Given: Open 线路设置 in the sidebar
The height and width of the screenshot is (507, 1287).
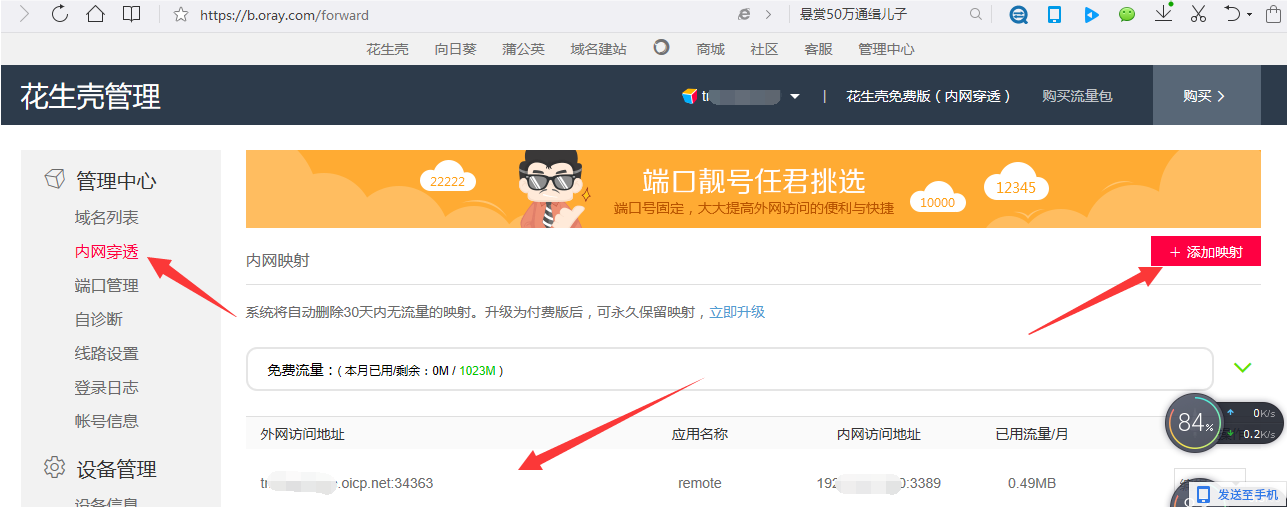Looking at the screenshot, I should click(x=107, y=354).
